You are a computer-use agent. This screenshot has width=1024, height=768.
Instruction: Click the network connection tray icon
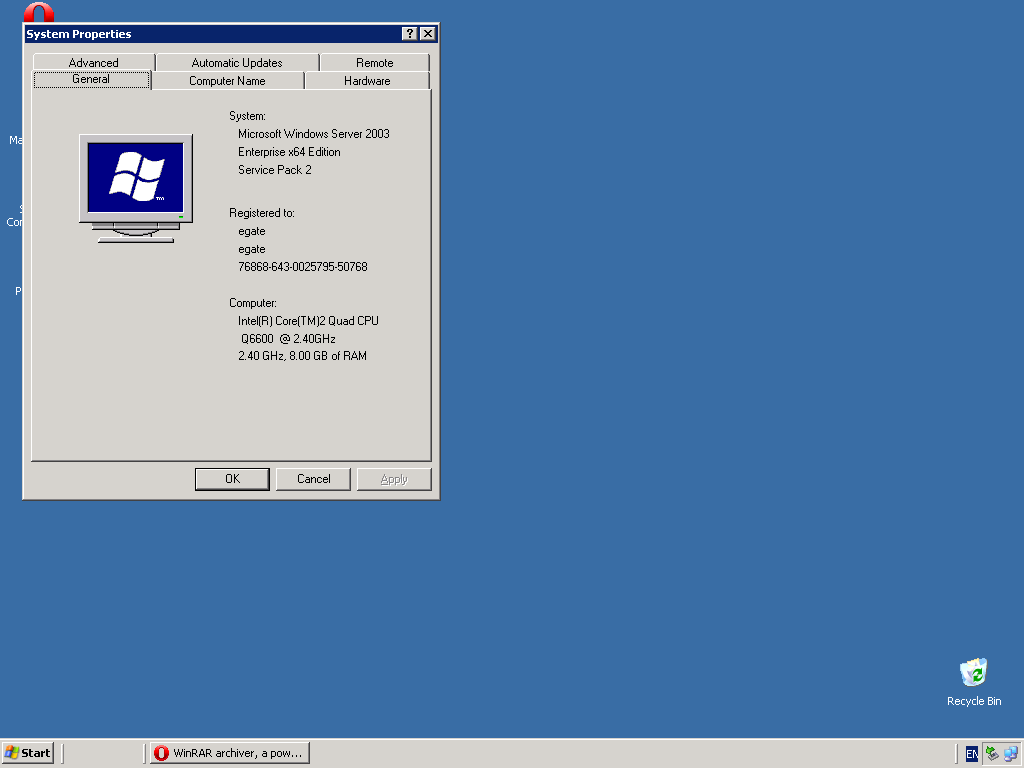click(x=1011, y=754)
